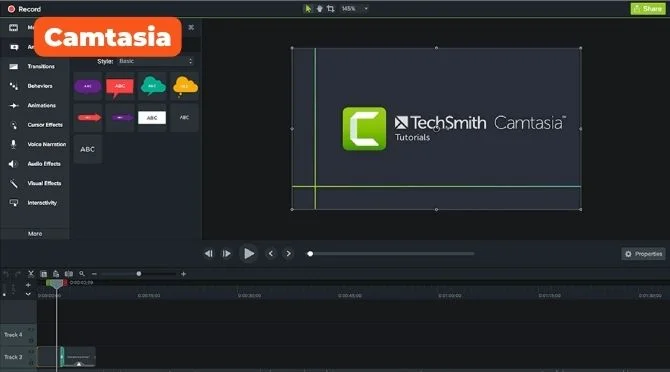Click the Copy icon in timeline toolbar
This screenshot has width=670, height=372.
coord(44,274)
